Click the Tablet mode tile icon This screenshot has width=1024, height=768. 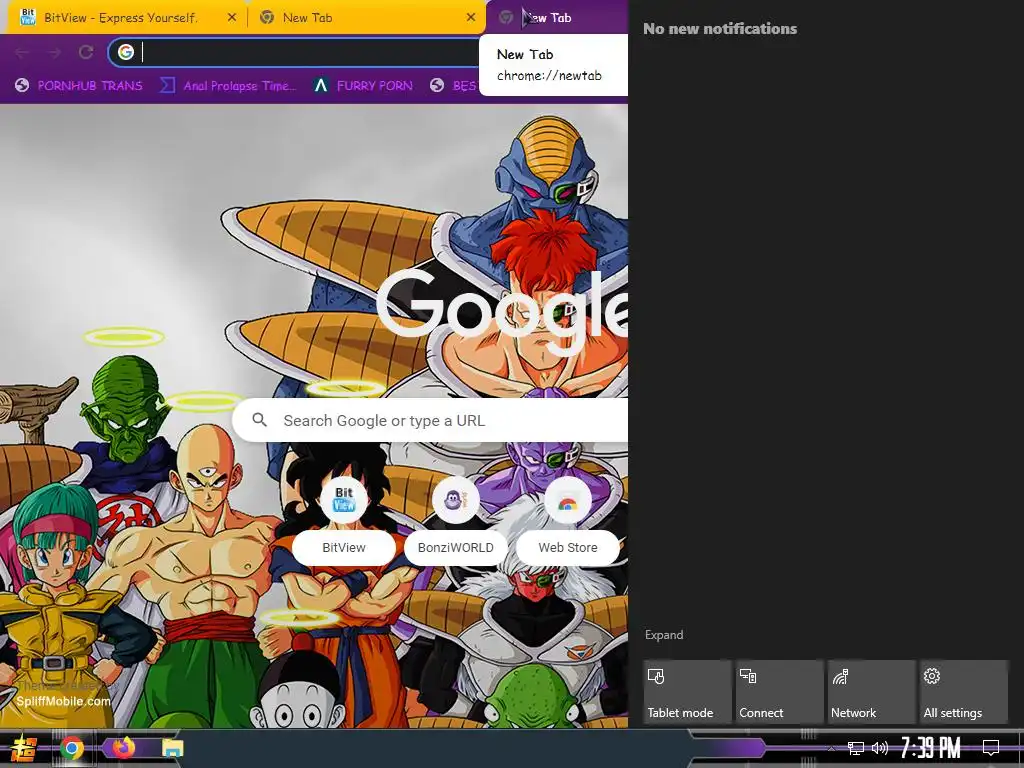(x=656, y=676)
